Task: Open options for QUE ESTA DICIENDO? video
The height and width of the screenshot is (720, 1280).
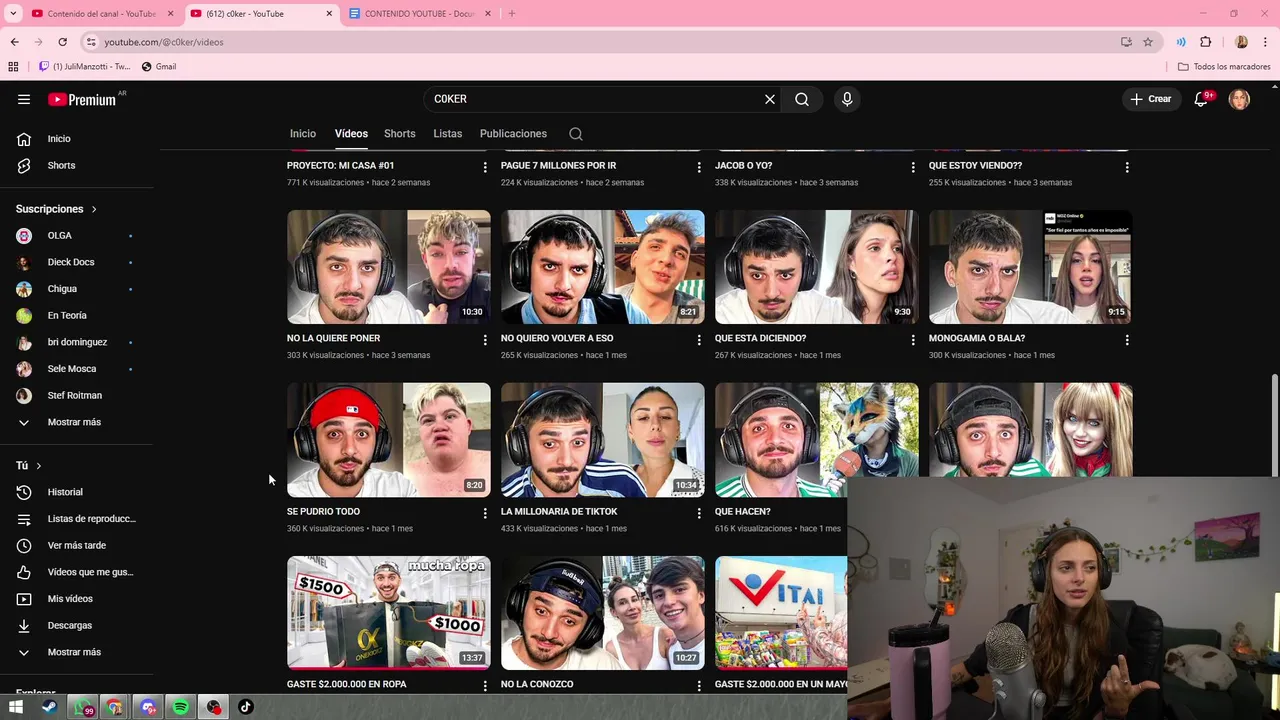Action: [913, 340]
